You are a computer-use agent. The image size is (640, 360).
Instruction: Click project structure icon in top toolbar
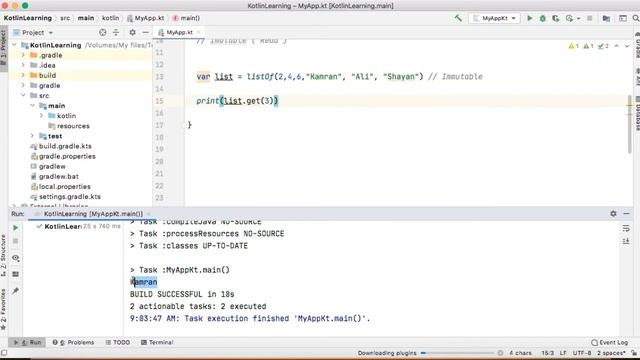606,18
